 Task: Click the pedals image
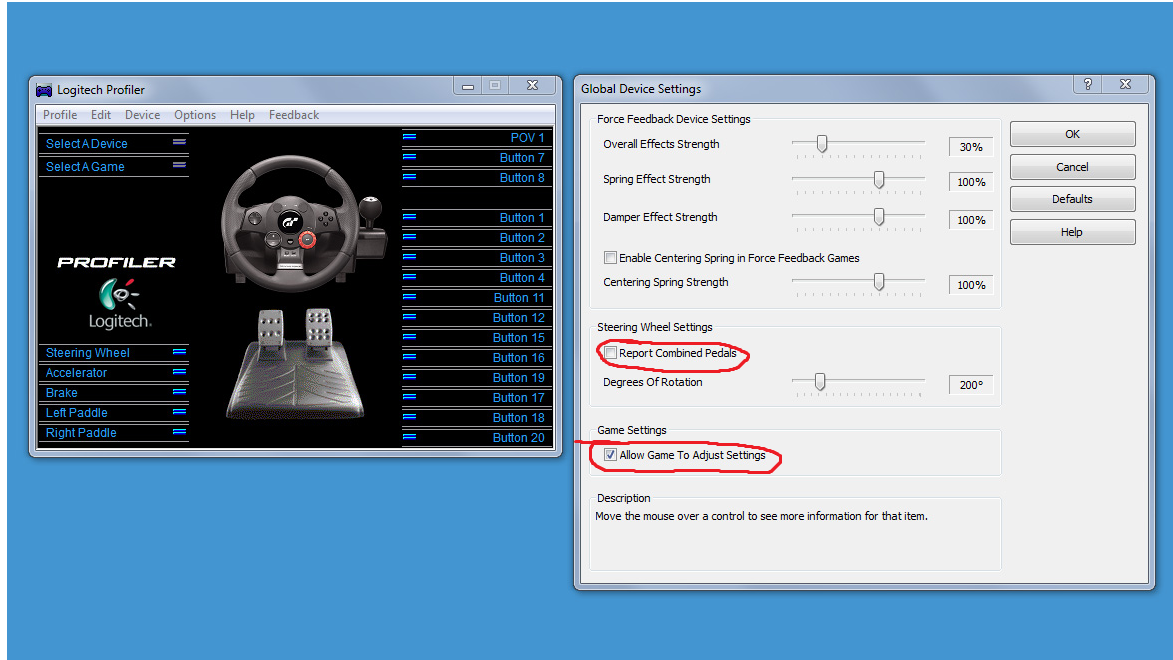pyautogui.click(x=295, y=364)
